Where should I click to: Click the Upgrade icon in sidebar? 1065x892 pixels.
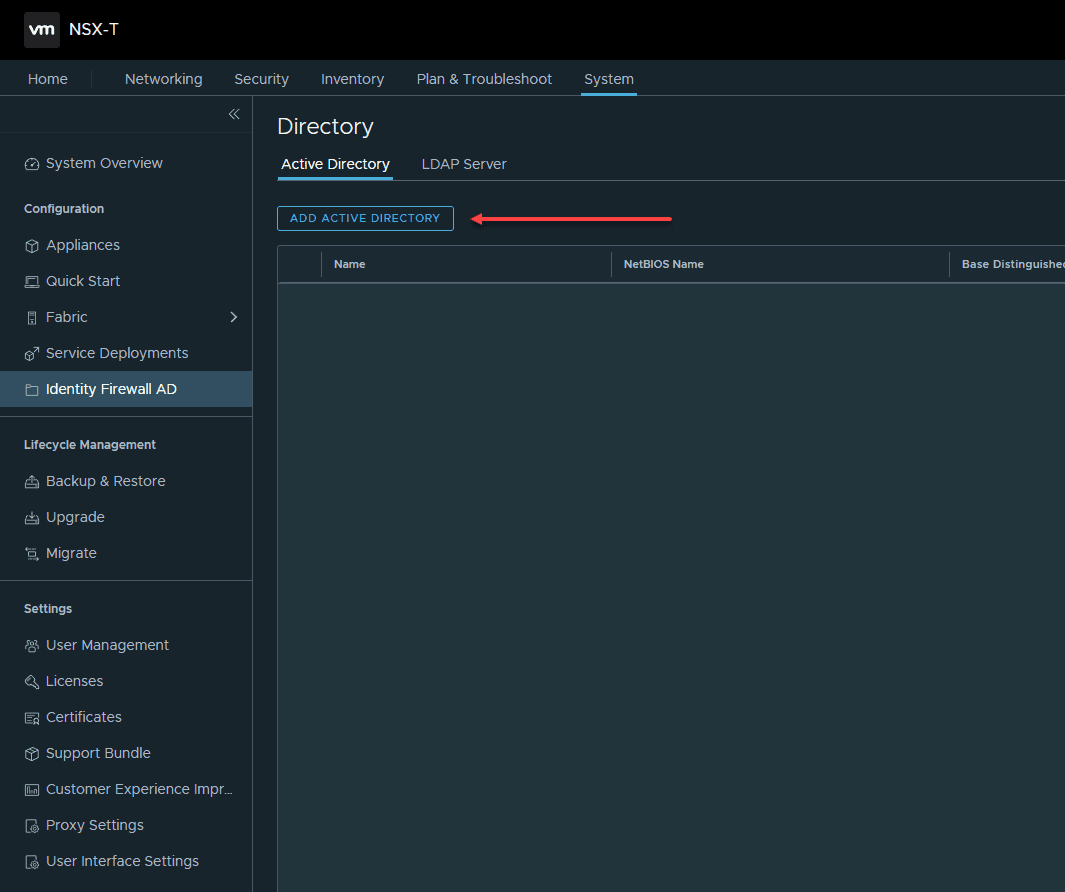pyautogui.click(x=32, y=518)
